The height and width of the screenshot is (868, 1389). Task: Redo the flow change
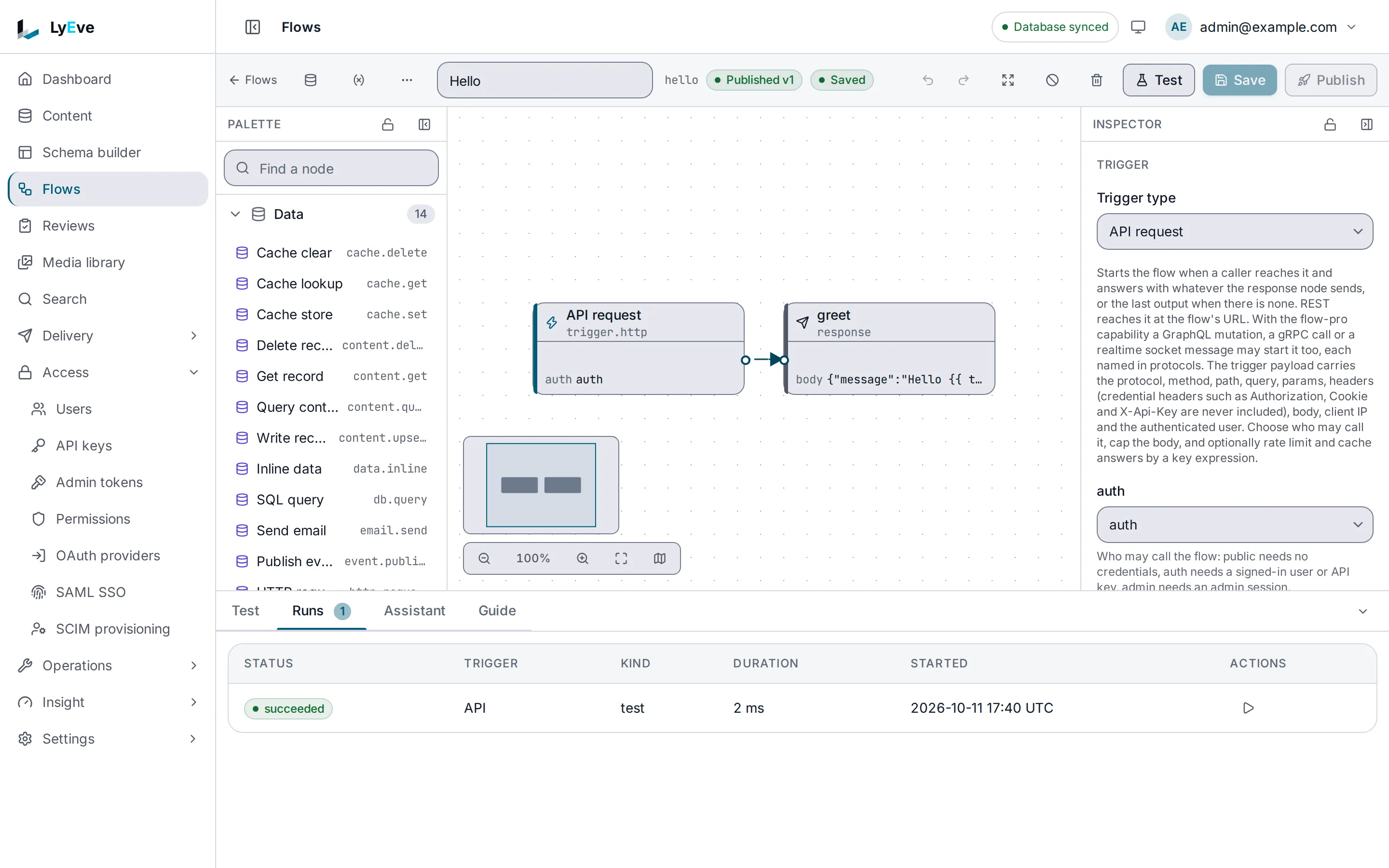point(964,80)
